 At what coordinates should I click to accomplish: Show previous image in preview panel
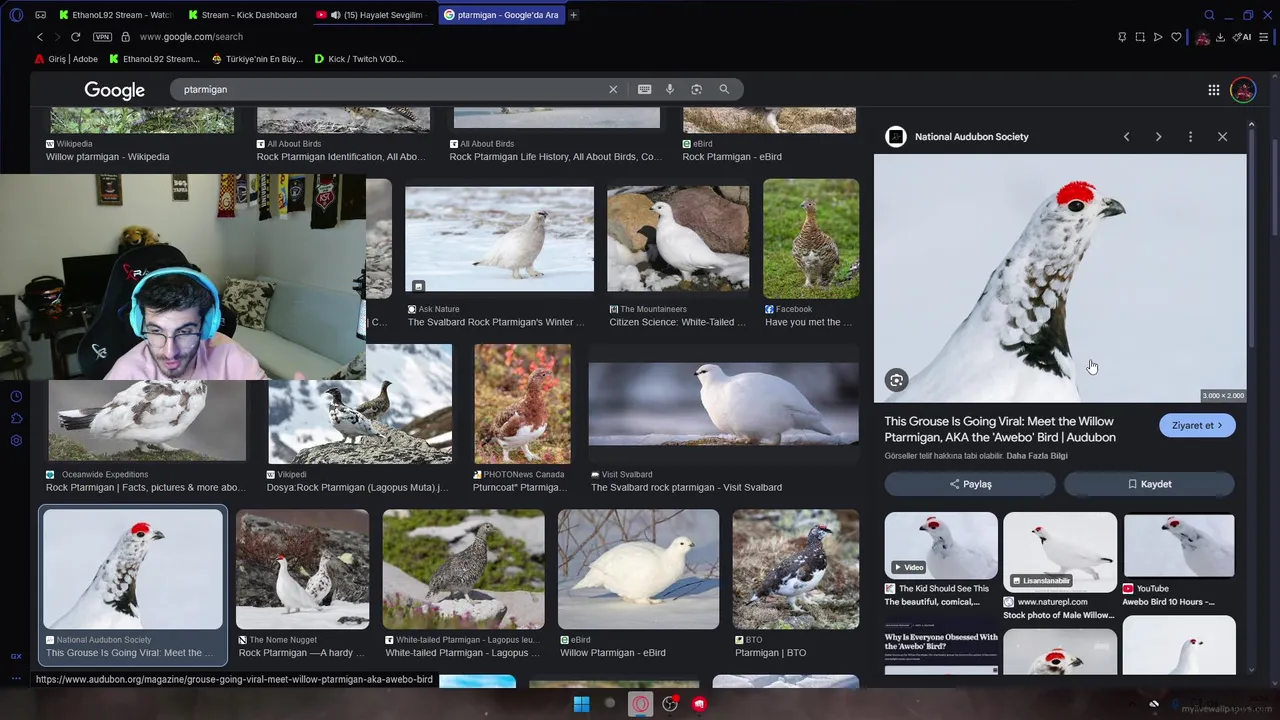[1126, 137]
